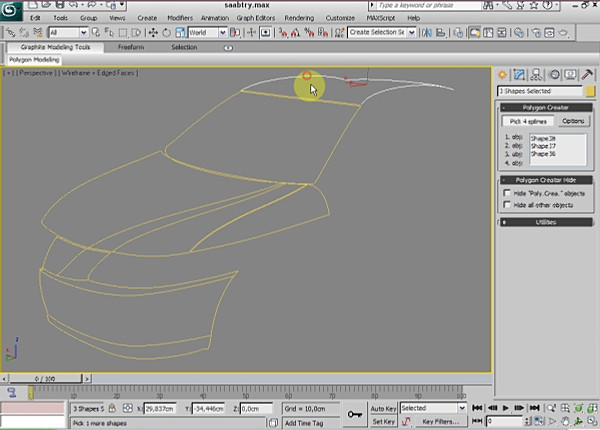The width and height of the screenshot is (600, 430).
Task: Switch to the Freeform ribbon tab
Action: tap(131, 47)
